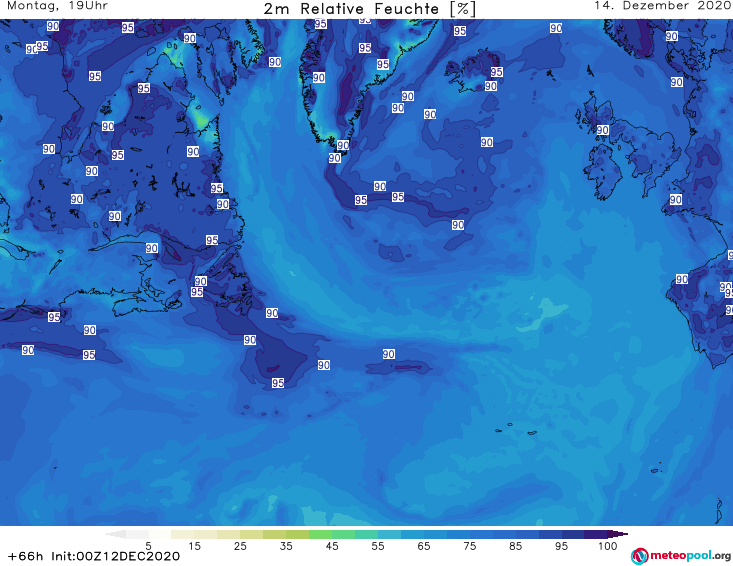Click the "+66h" forecast hour text
This screenshot has height=566, width=733.
(x=25, y=556)
